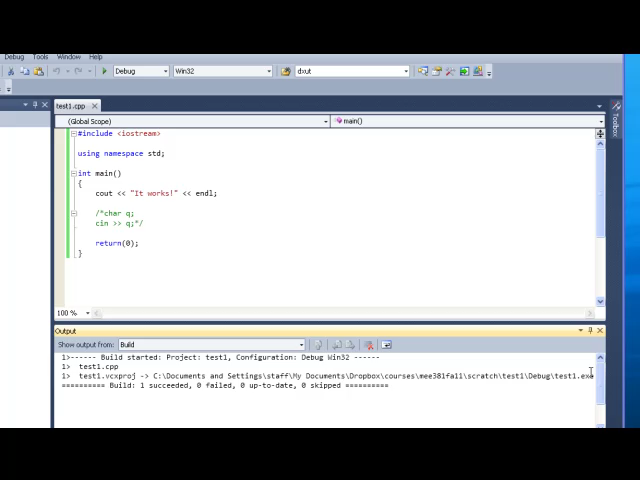Viewport: 640px width, 480px height.
Task: Click the Find Message in Code icon in Output
Action: [318, 345]
